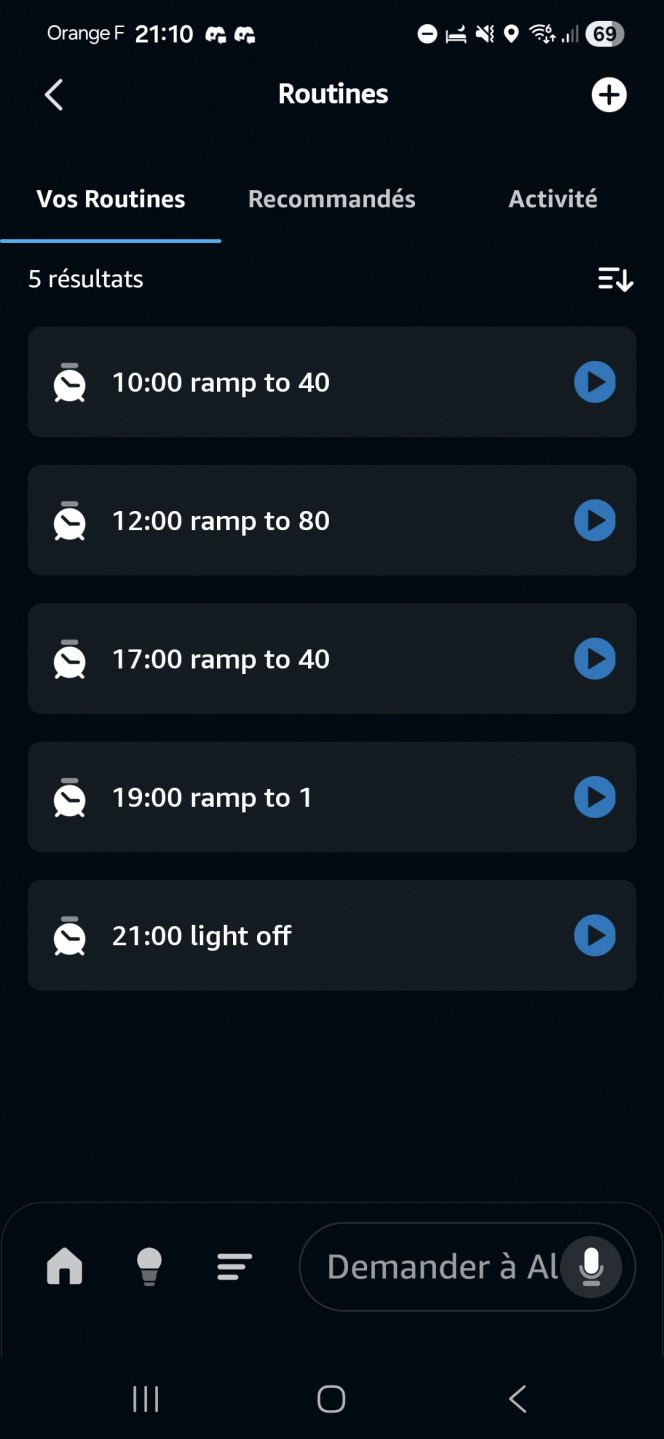Tap the microphone icon to speak
The width and height of the screenshot is (664, 1439).
pos(591,1267)
